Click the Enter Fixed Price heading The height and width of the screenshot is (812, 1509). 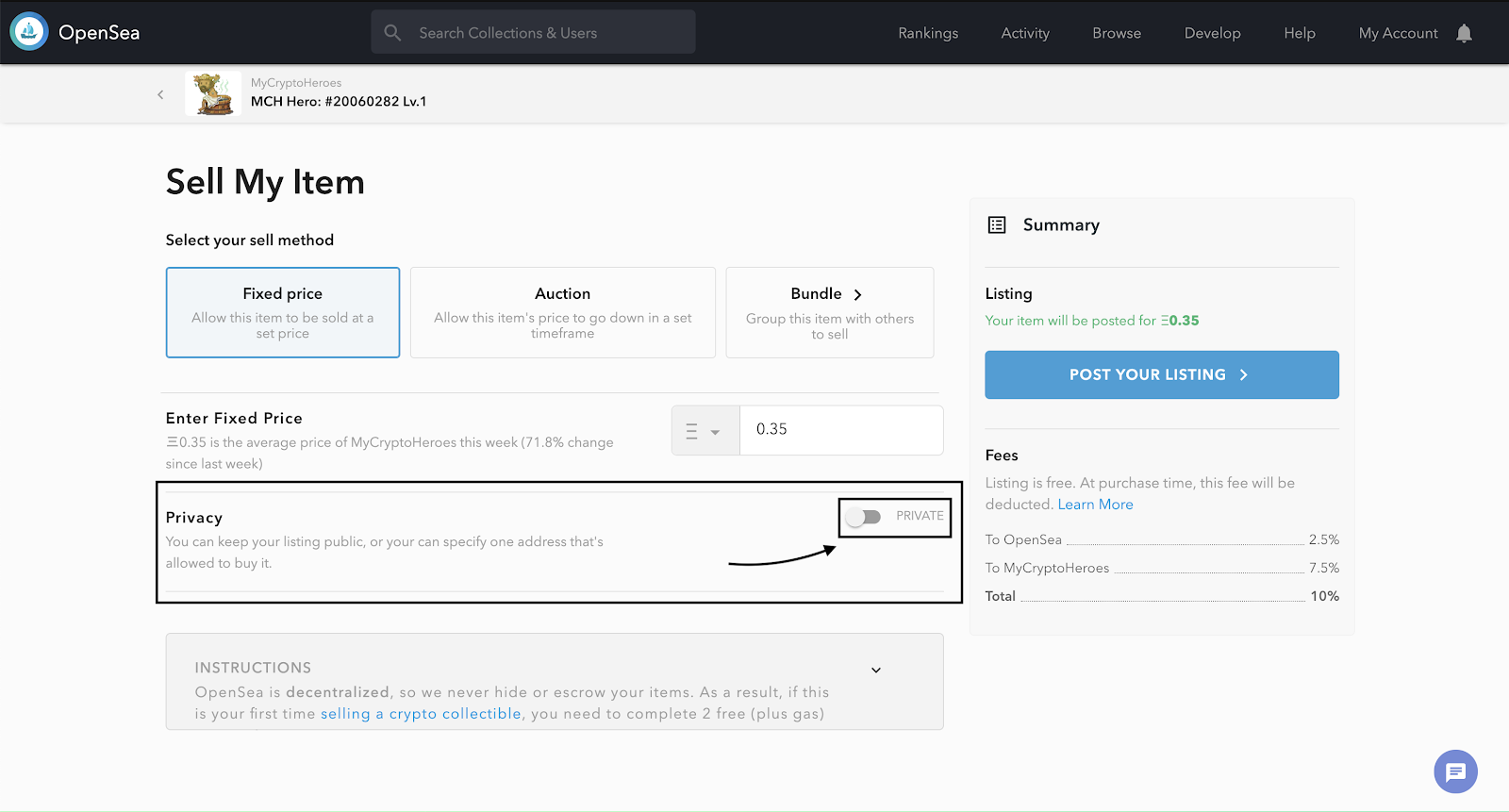(234, 418)
